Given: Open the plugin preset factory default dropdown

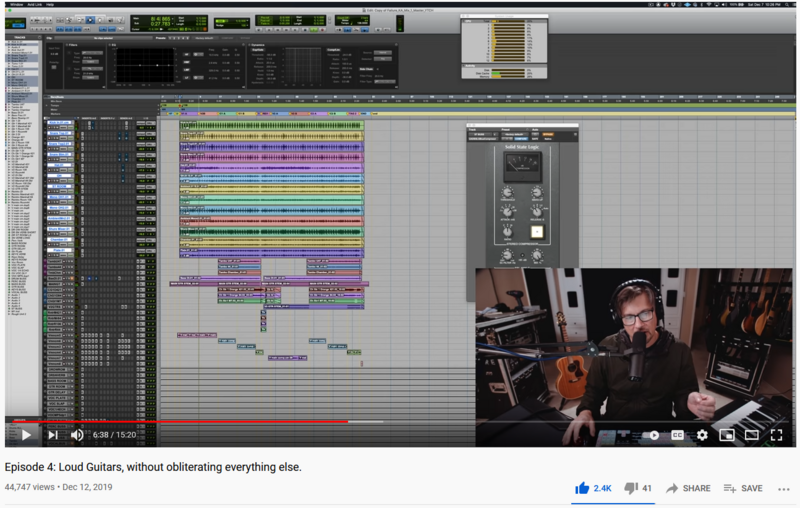Looking at the screenshot, I should [513, 134].
